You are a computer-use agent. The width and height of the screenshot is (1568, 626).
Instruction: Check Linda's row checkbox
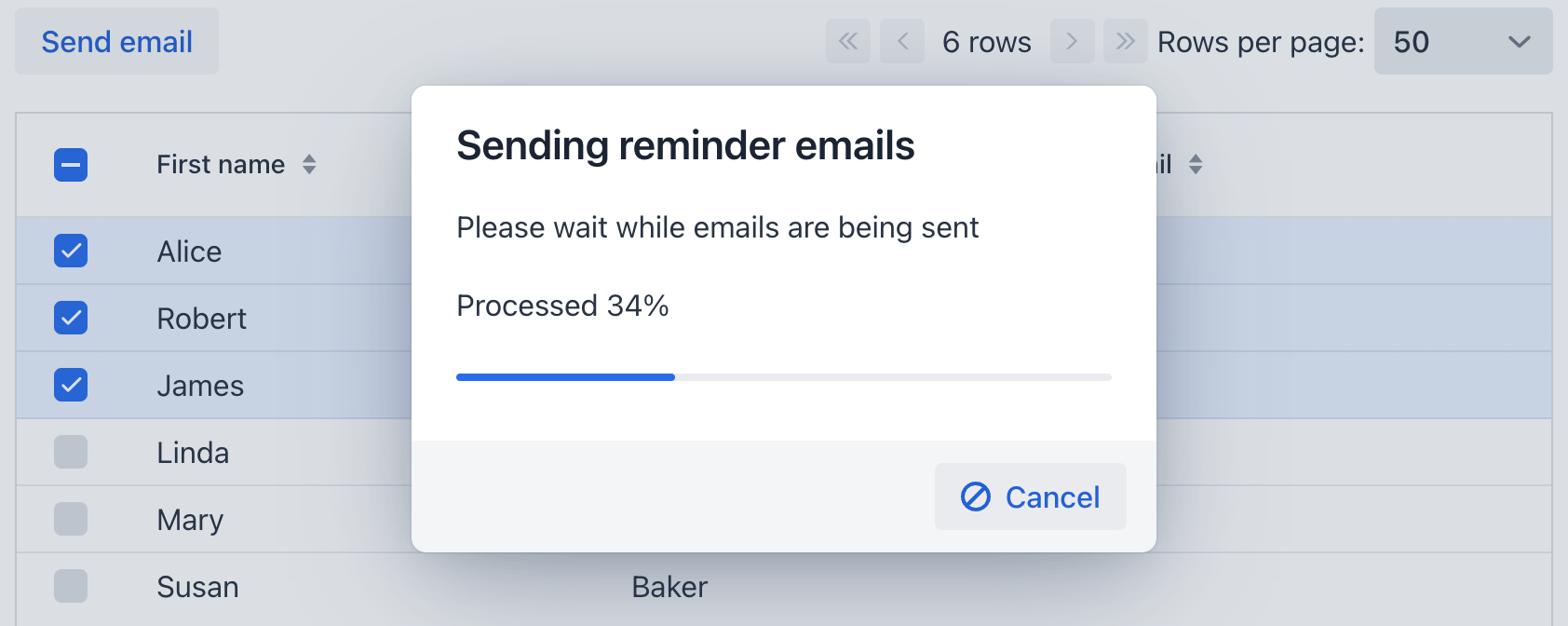(71, 452)
